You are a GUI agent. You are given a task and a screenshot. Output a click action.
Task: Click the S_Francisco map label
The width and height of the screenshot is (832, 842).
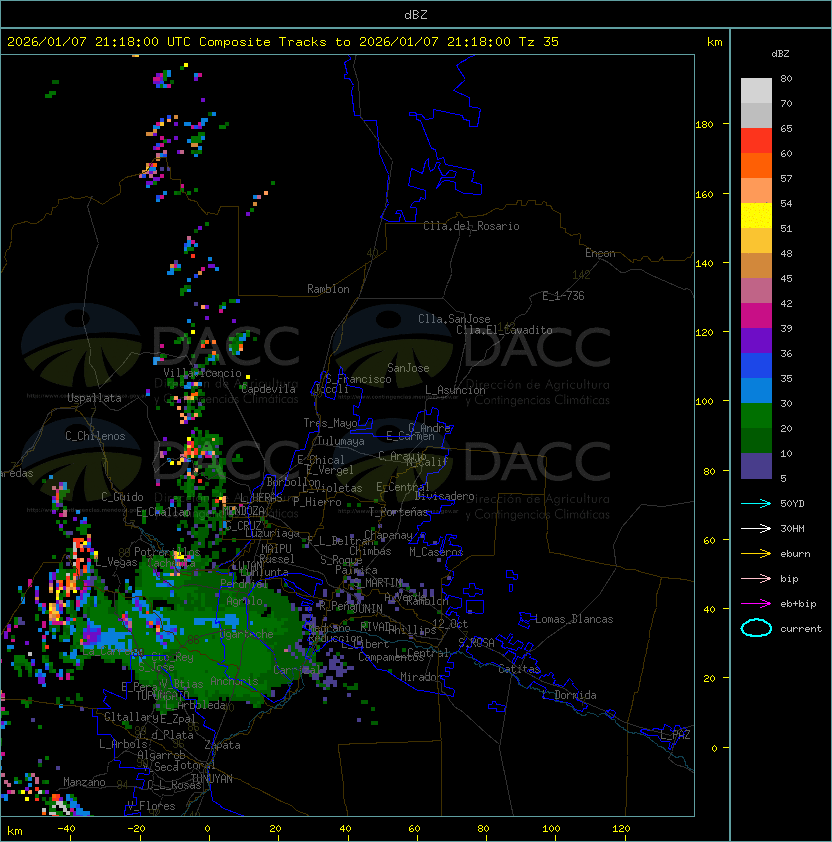coord(358,379)
